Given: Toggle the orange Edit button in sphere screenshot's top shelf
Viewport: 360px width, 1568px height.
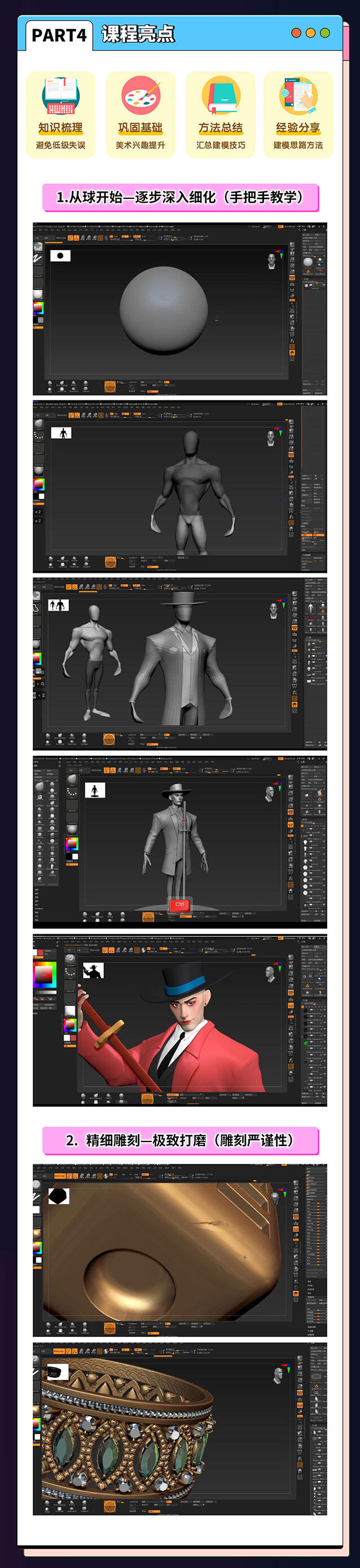Looking at the screenshot, I should click(70, 237).
